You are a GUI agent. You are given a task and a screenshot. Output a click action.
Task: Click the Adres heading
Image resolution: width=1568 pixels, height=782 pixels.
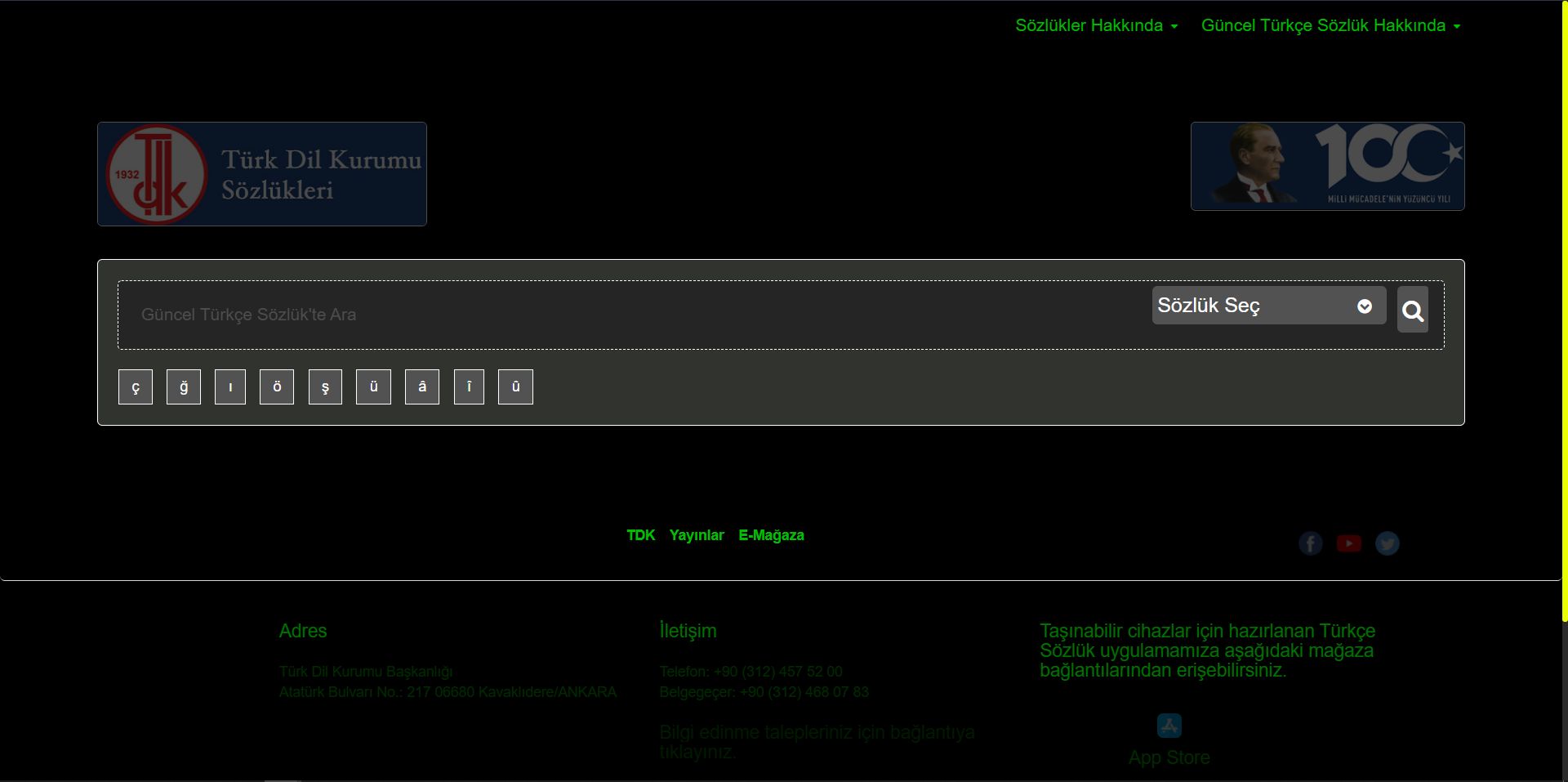(303, 631)
